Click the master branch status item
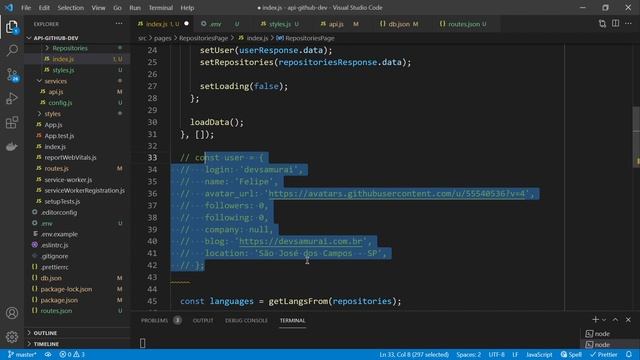 (x=22, y=354)
